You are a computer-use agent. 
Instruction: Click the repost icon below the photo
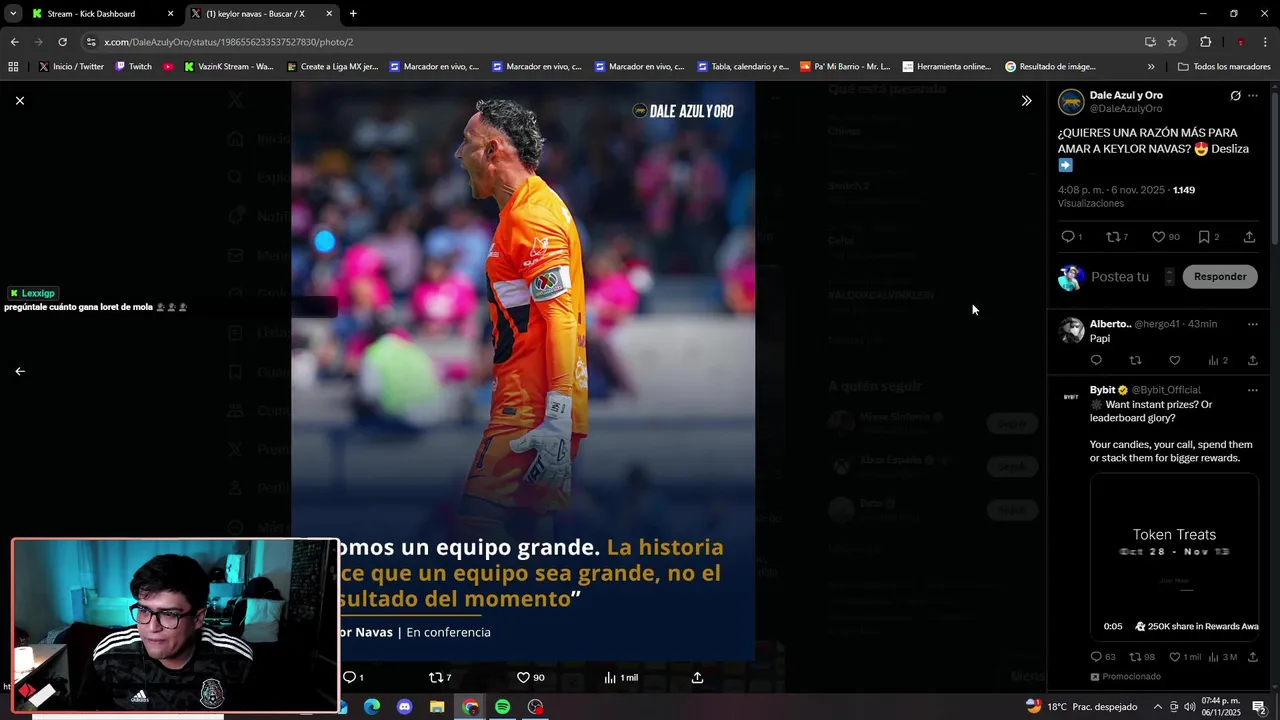coord(435,677)
